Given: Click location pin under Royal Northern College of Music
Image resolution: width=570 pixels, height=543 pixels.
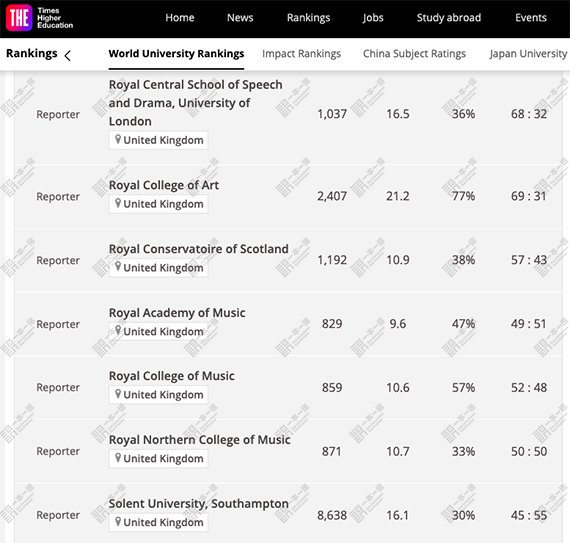Looking at the screenshot, I should (118, 458).
